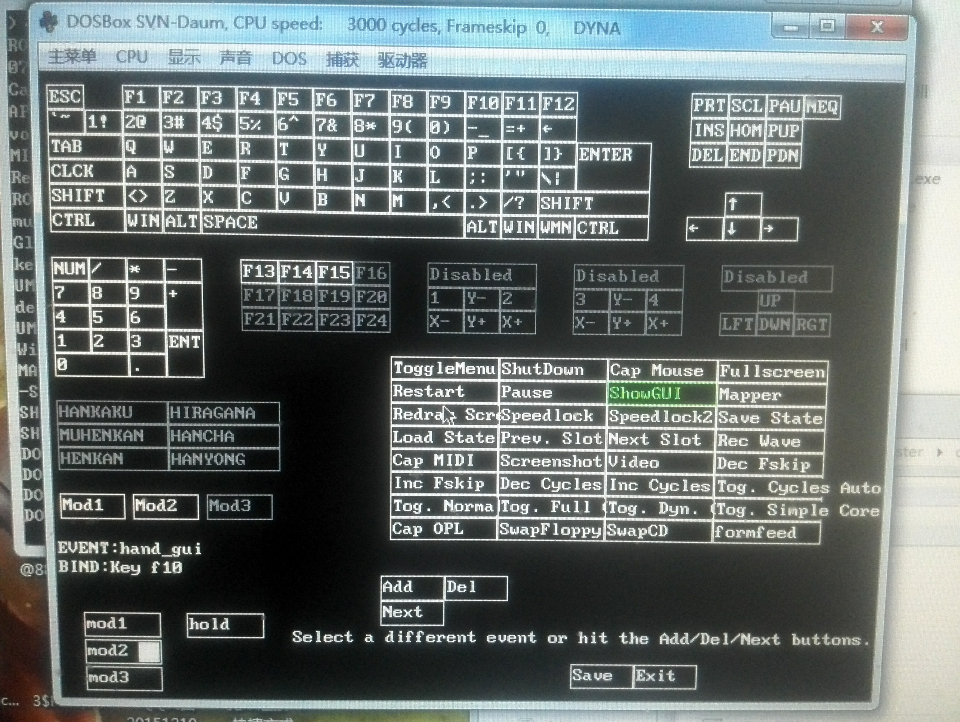This screenshot has width=960, height=722.
Task: Select the ShutDown event
Action: tap(553, 369)
